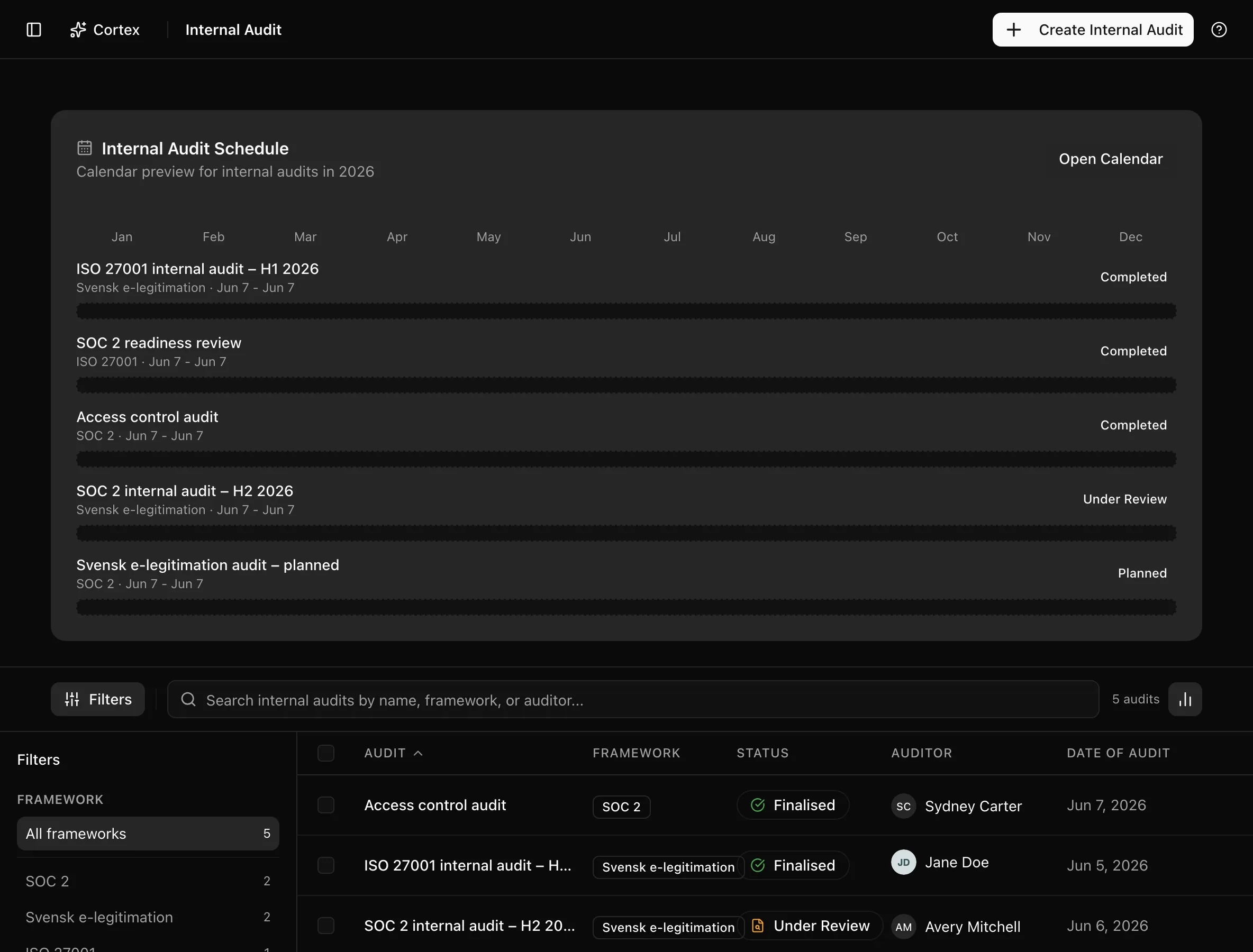The width and height of the screenshot is (1253, 952).
Task: Open the Internal Audit breadcrumb
Action: pos(233,30)
